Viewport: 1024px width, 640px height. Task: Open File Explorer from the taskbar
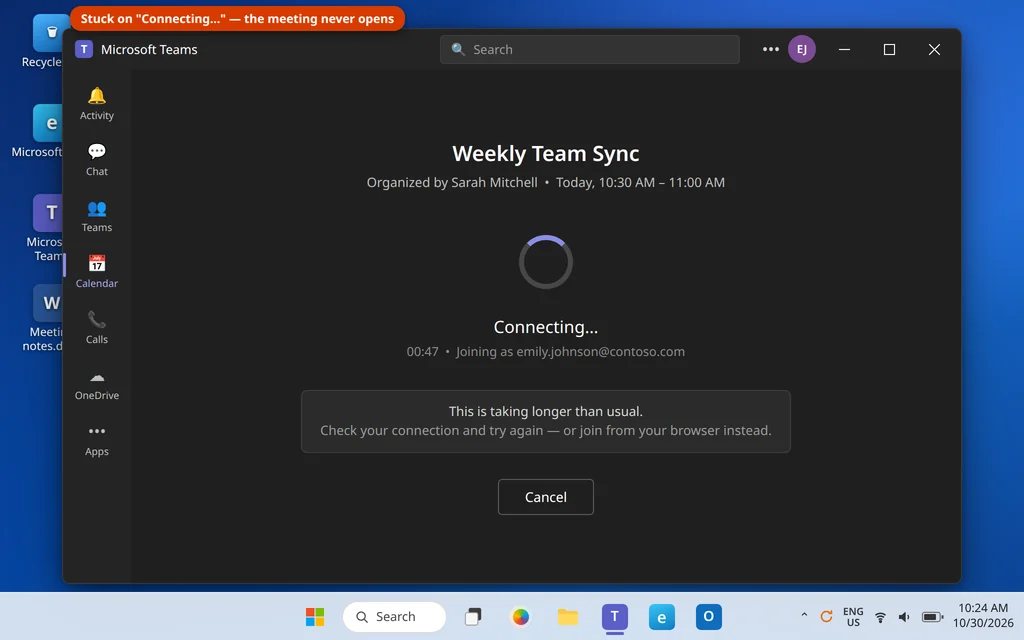(x=568, y=616)
